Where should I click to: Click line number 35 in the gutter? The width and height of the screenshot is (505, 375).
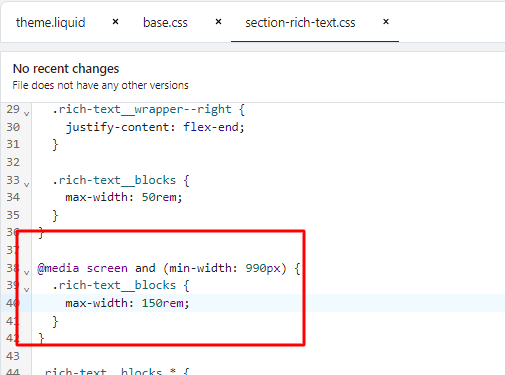(x=13, y=215)
